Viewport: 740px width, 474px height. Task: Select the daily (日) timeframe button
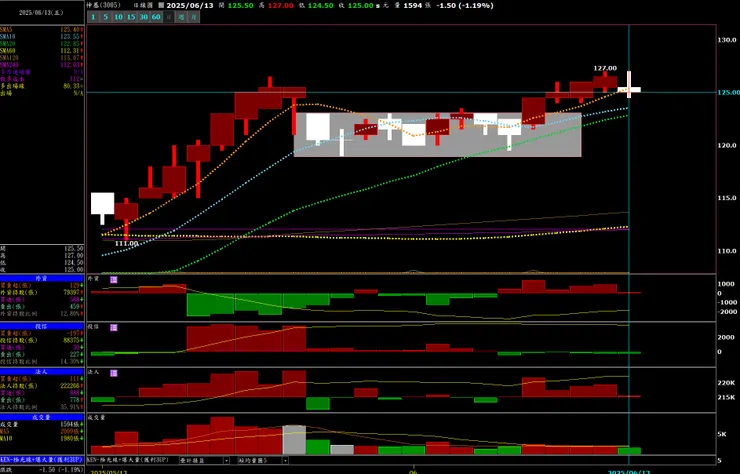168,17
